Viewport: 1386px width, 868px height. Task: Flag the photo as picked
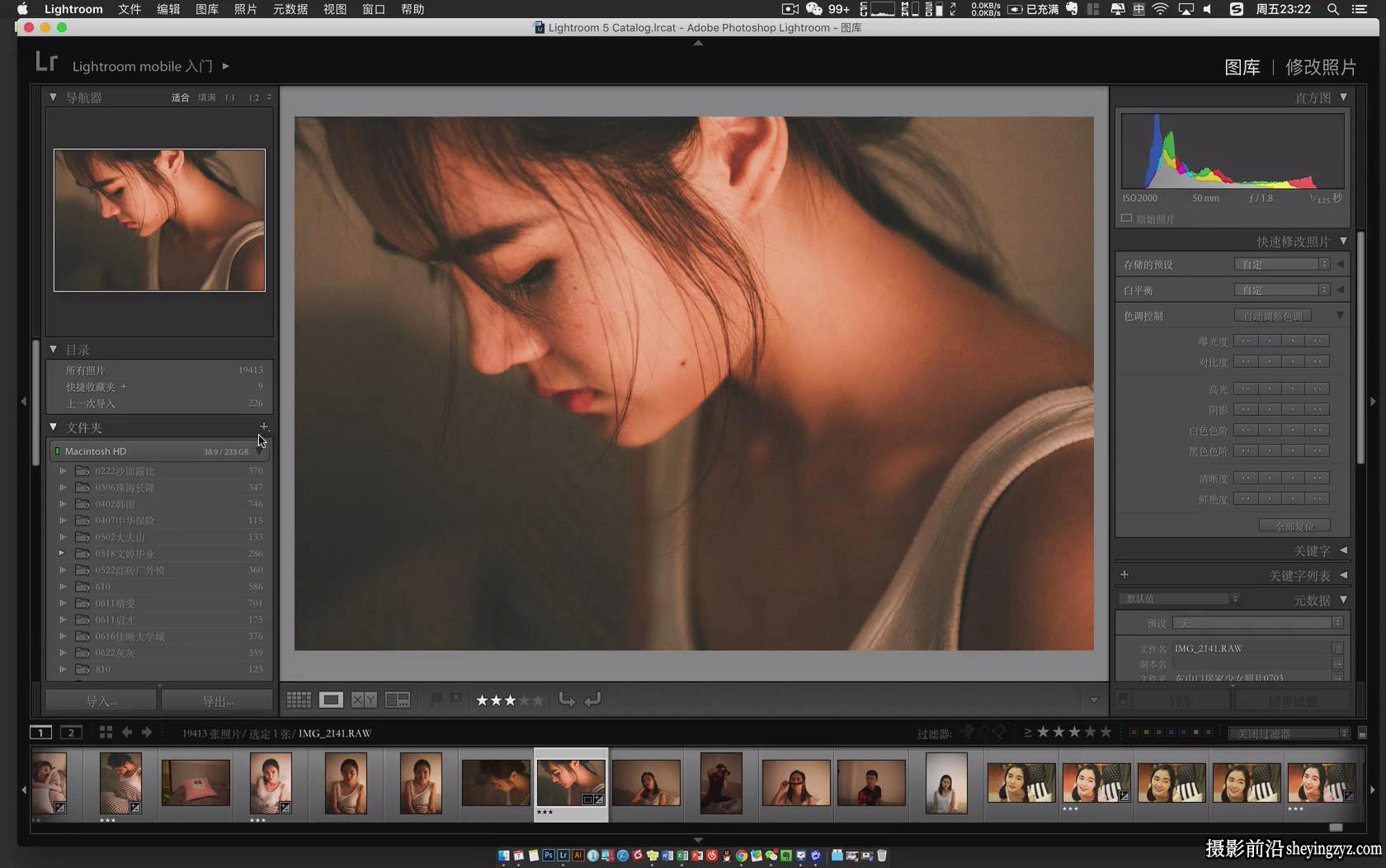click(x=436, y=699)
